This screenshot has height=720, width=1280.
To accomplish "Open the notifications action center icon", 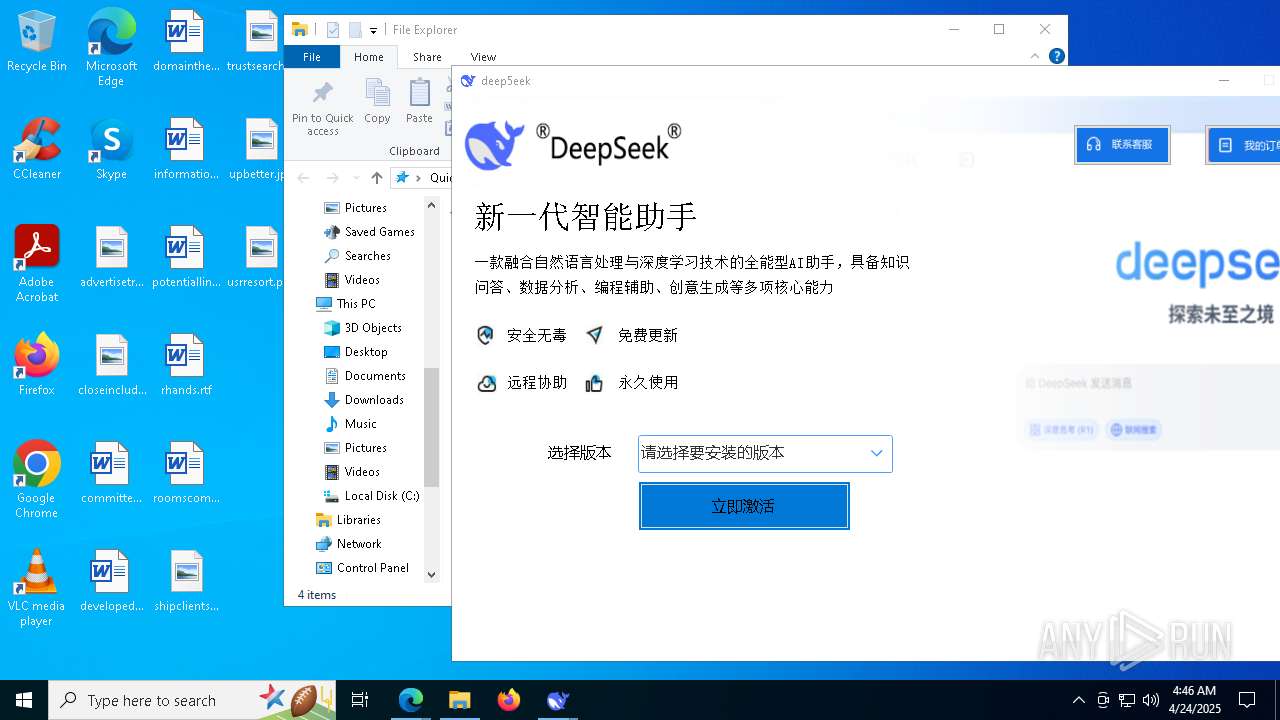I will [x=1247, y=700].
